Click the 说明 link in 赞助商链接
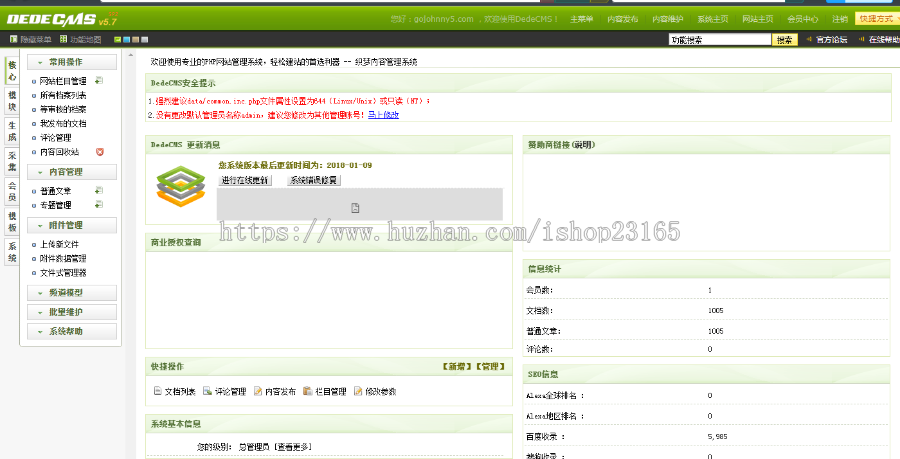 (583, 145)
